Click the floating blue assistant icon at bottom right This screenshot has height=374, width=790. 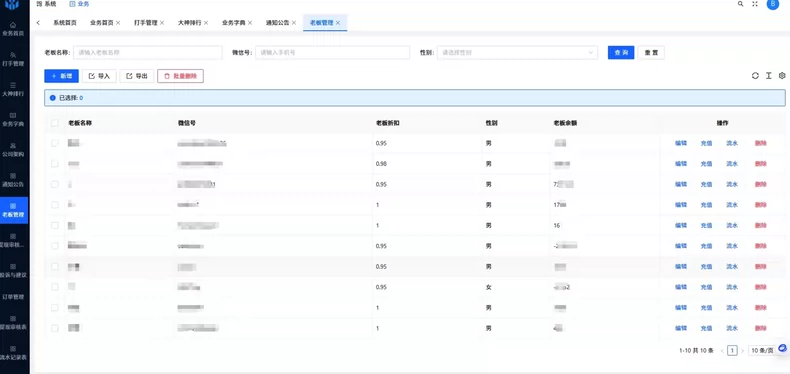pos(782,348)
